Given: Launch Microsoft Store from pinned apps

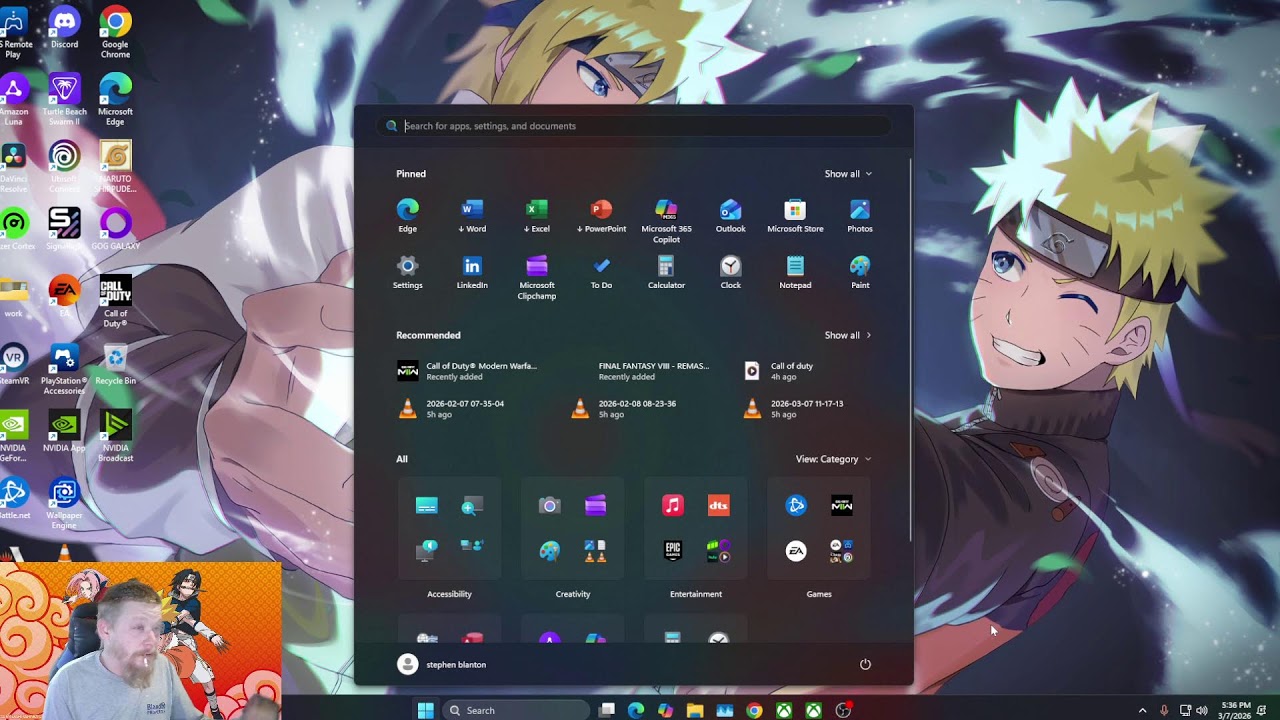Looking at the screenshot, I should 795,216.
